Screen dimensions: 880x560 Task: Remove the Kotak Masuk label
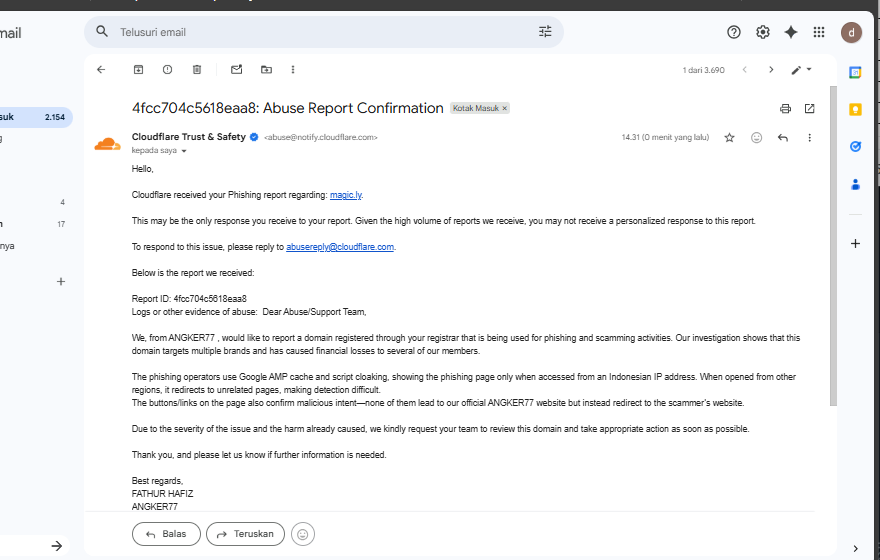pos(505,108)
